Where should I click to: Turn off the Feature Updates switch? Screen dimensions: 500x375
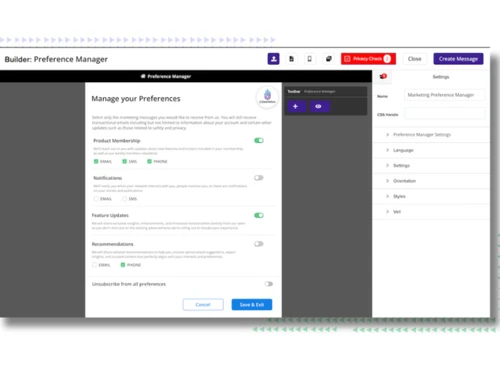coord(259,215)
